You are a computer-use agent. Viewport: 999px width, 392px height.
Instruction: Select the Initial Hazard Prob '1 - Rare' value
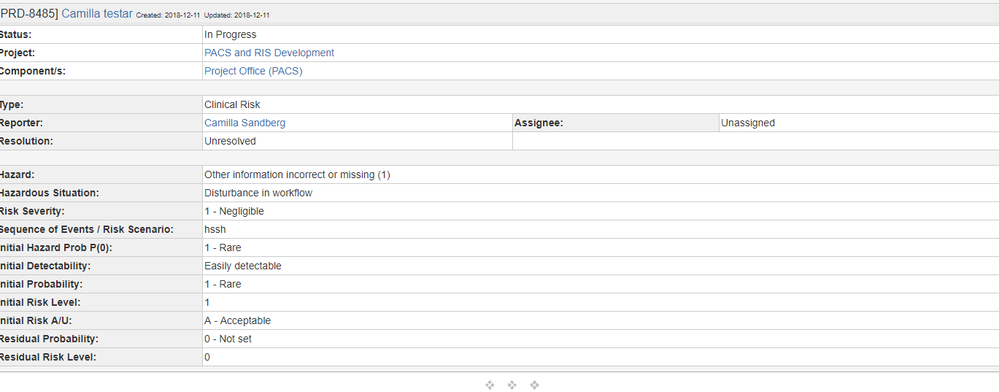tap(222, 248)
